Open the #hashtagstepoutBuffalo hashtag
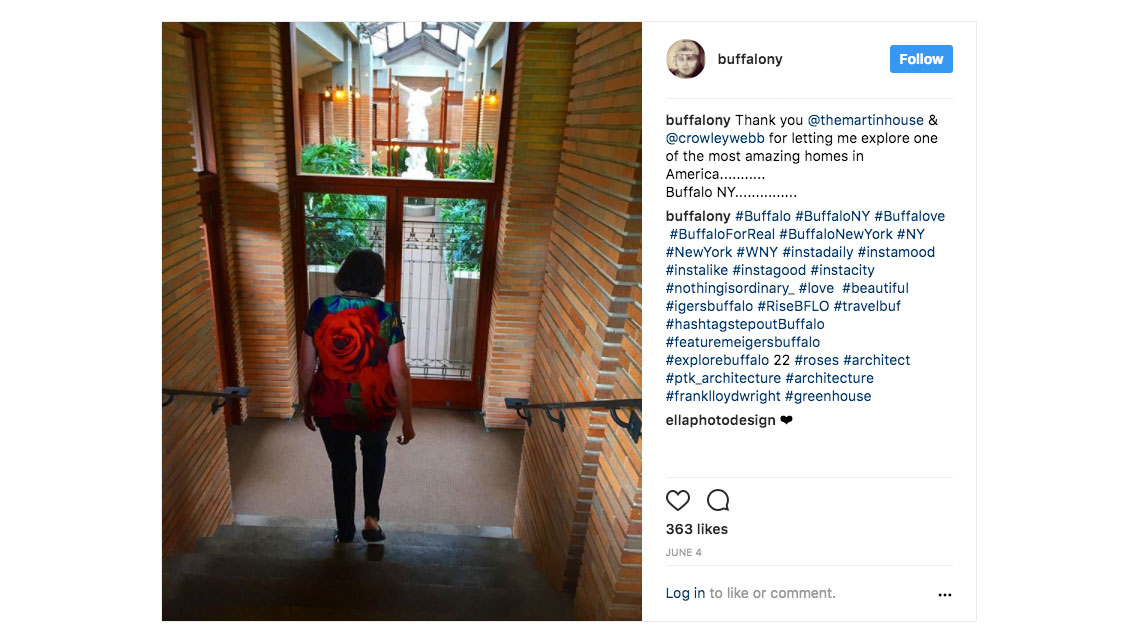 tap(744, 324)
